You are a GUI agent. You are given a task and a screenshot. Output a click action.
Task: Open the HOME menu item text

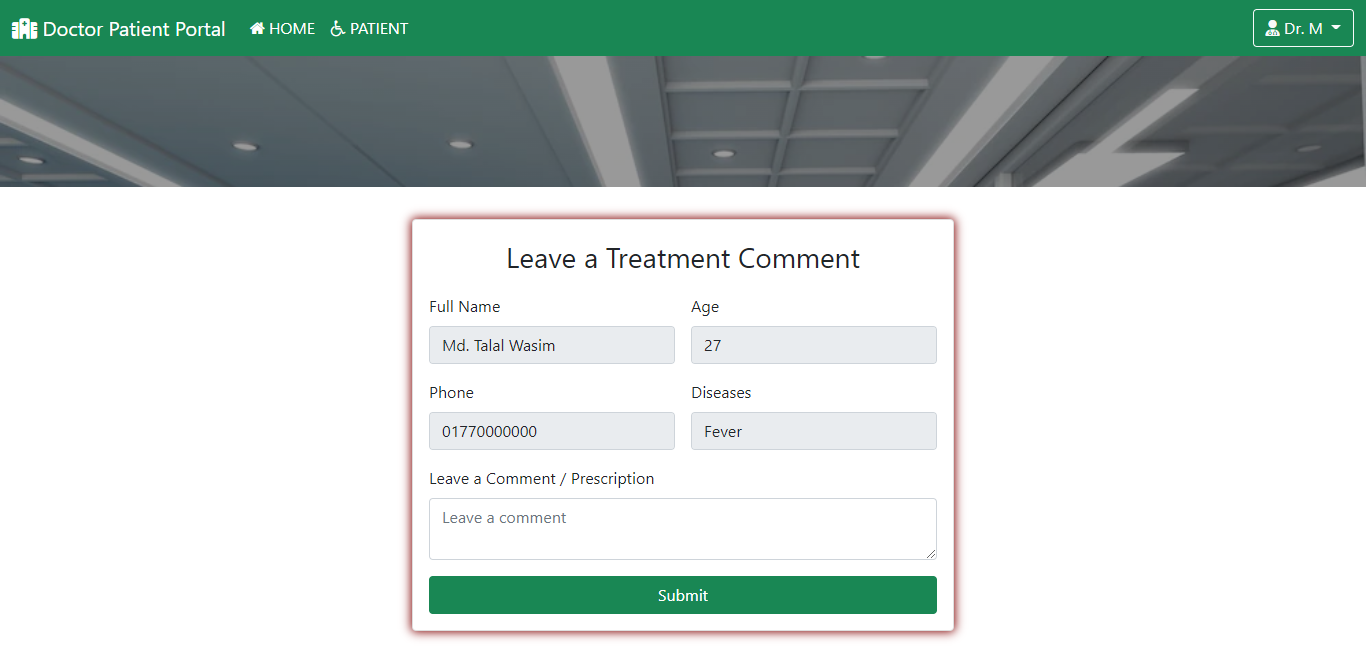tap(292, 29)
